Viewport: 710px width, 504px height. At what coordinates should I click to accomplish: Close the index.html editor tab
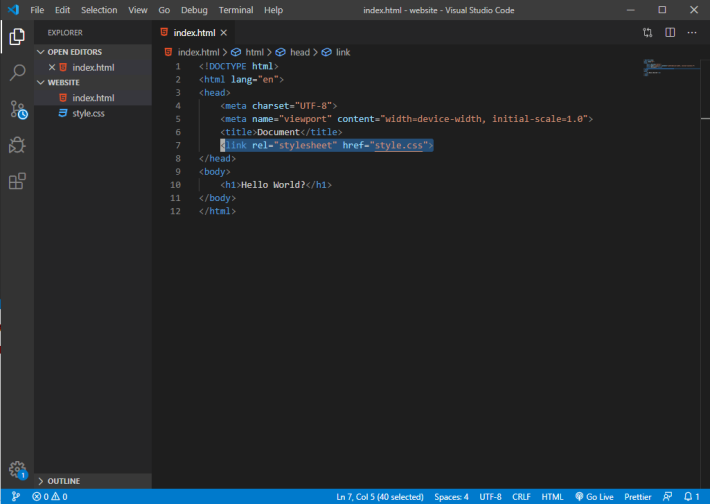tap(224, 33)
